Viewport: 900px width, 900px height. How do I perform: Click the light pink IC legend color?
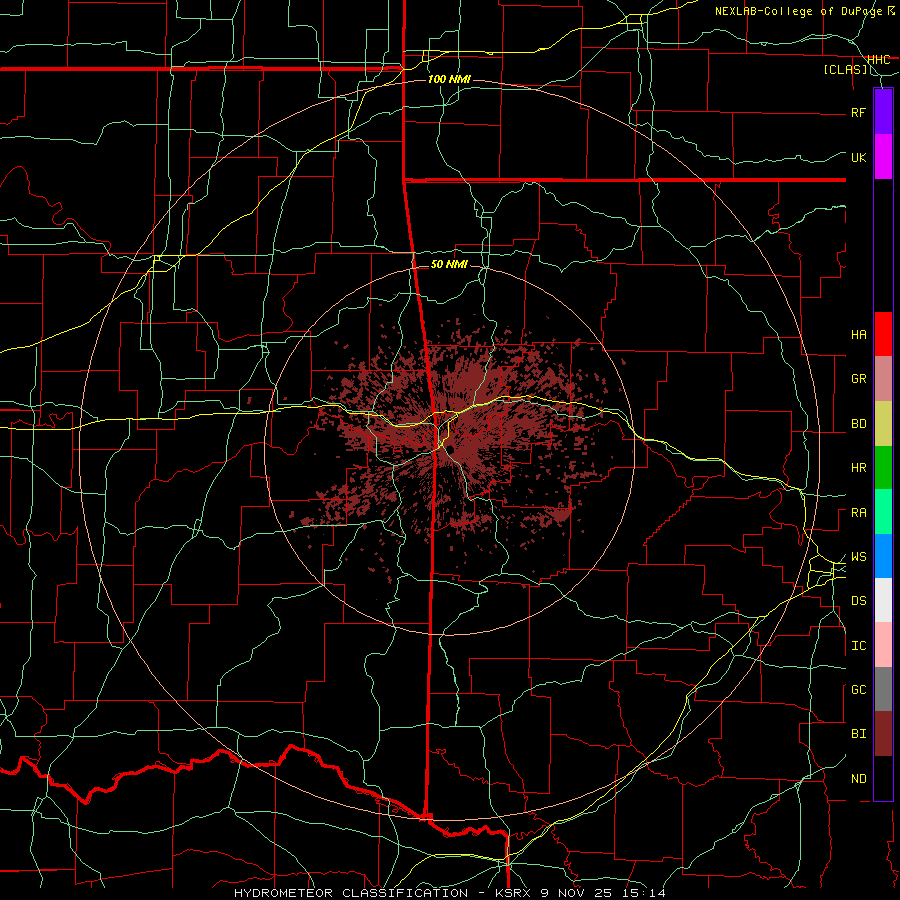coord(883,645)
